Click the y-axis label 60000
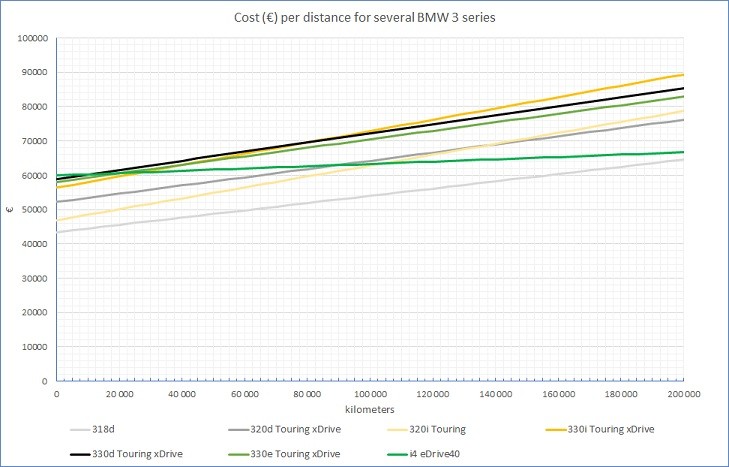Viewport: 729px width, 467px height. [x=34, y=175]
